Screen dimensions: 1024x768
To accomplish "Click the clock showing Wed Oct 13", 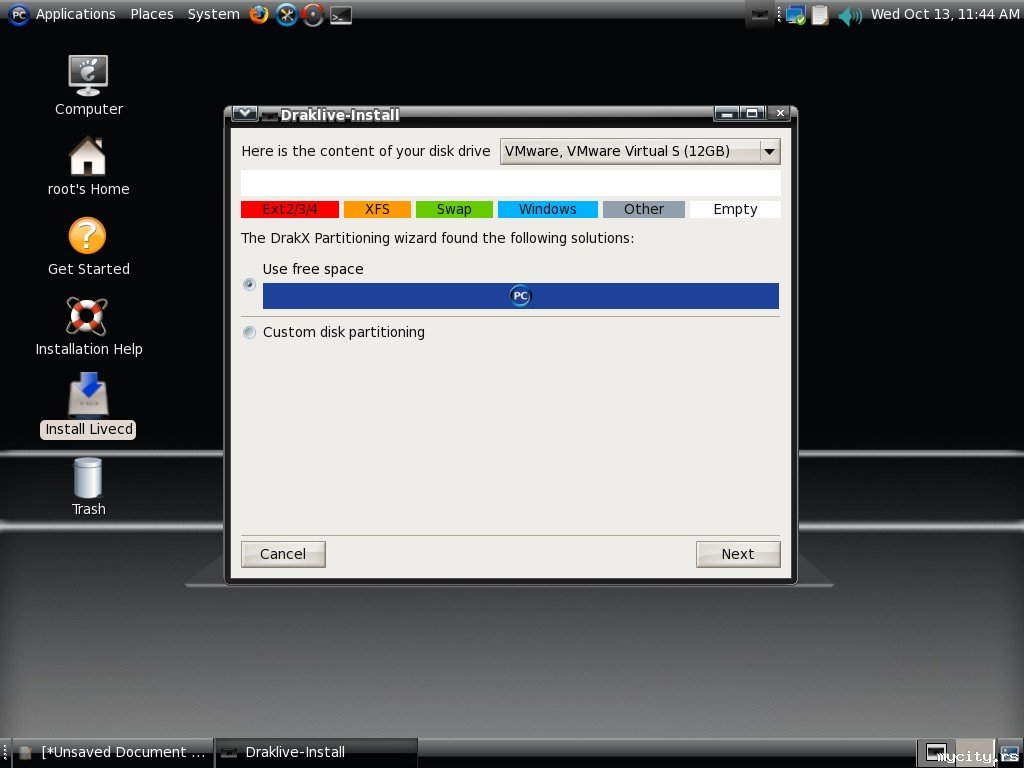I will pos(944,14).
